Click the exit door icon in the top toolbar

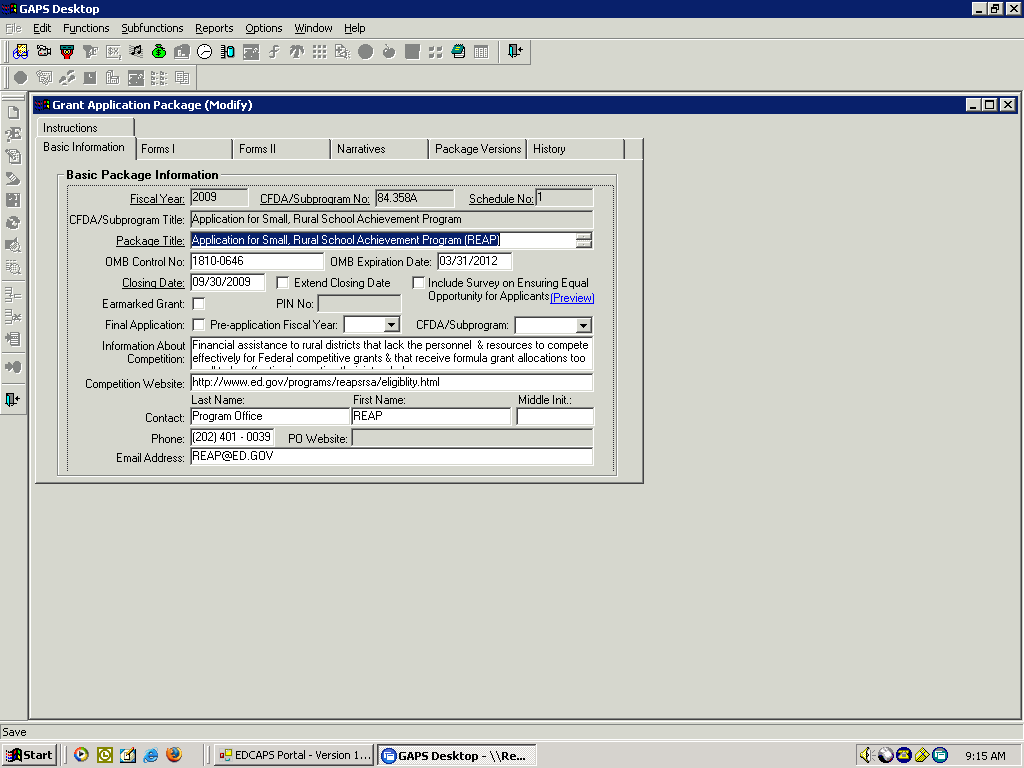click(x=514, y=52)
